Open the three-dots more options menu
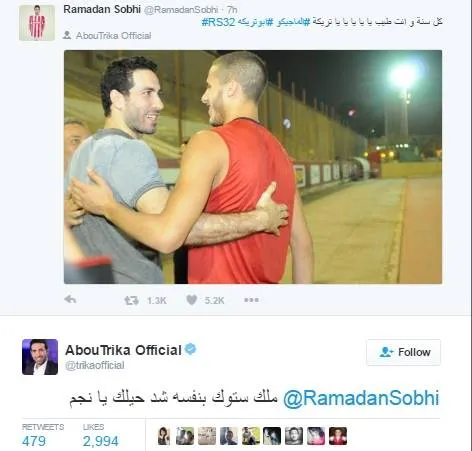Viewport: 472px width, 451px height. 251,300
